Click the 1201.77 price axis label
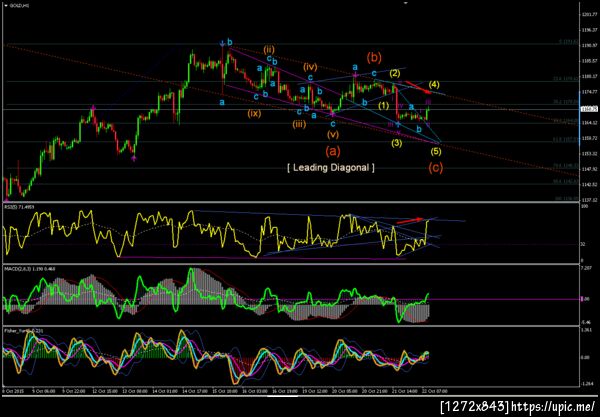This screenshot has width=600, height=417. pos(590,15)
